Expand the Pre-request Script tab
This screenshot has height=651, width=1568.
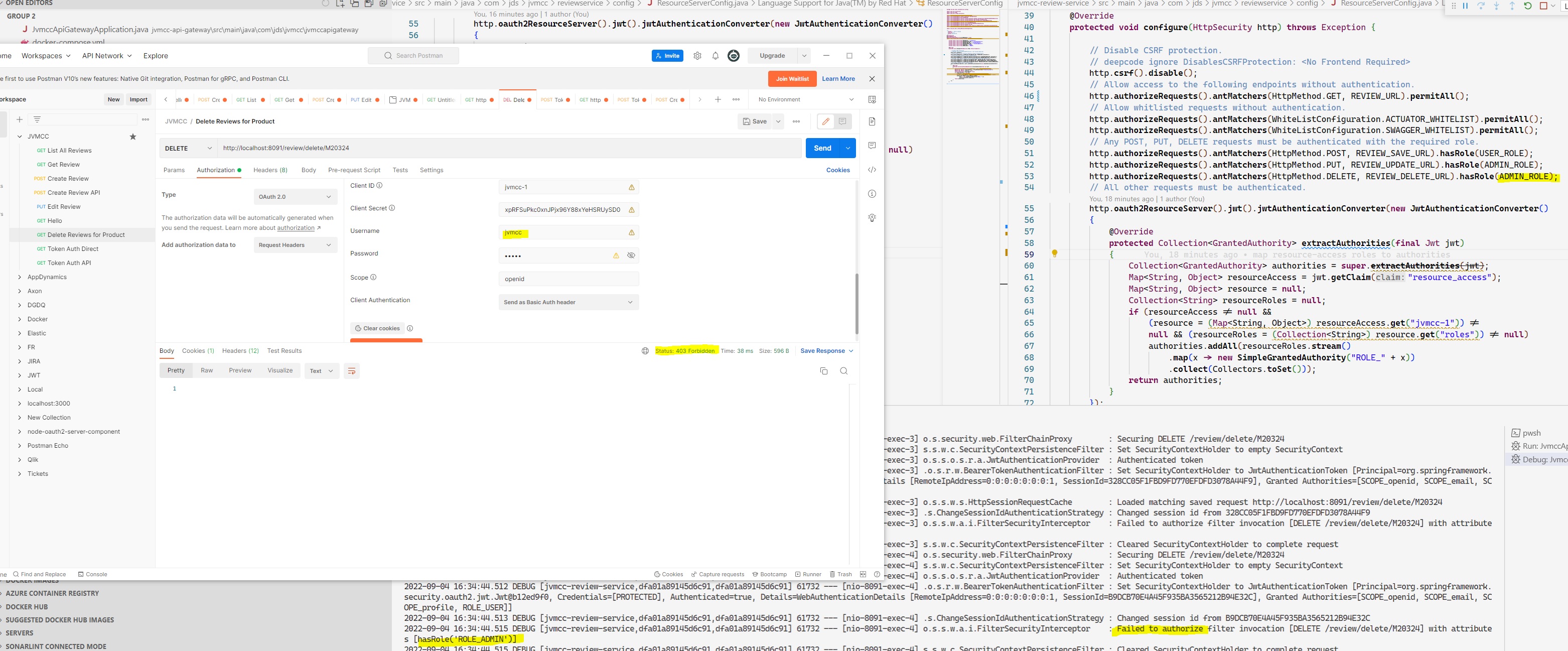click(354, 169)
